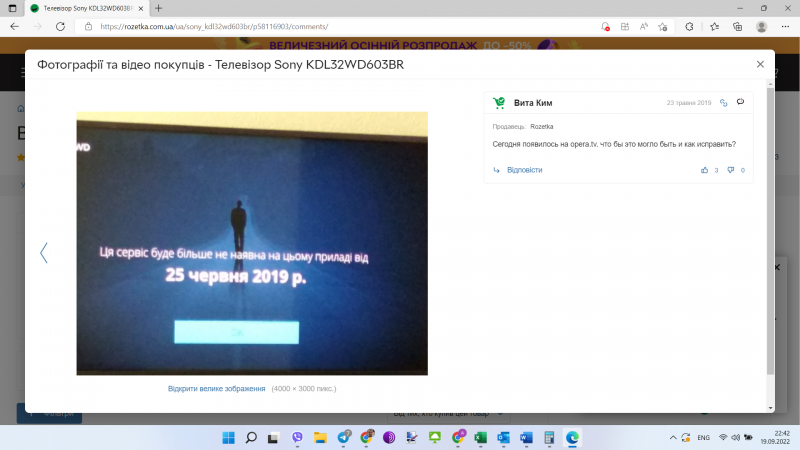Open Windows Search from taskbar
This screenshot has width=800, height=450.
(x=251, y=438)
